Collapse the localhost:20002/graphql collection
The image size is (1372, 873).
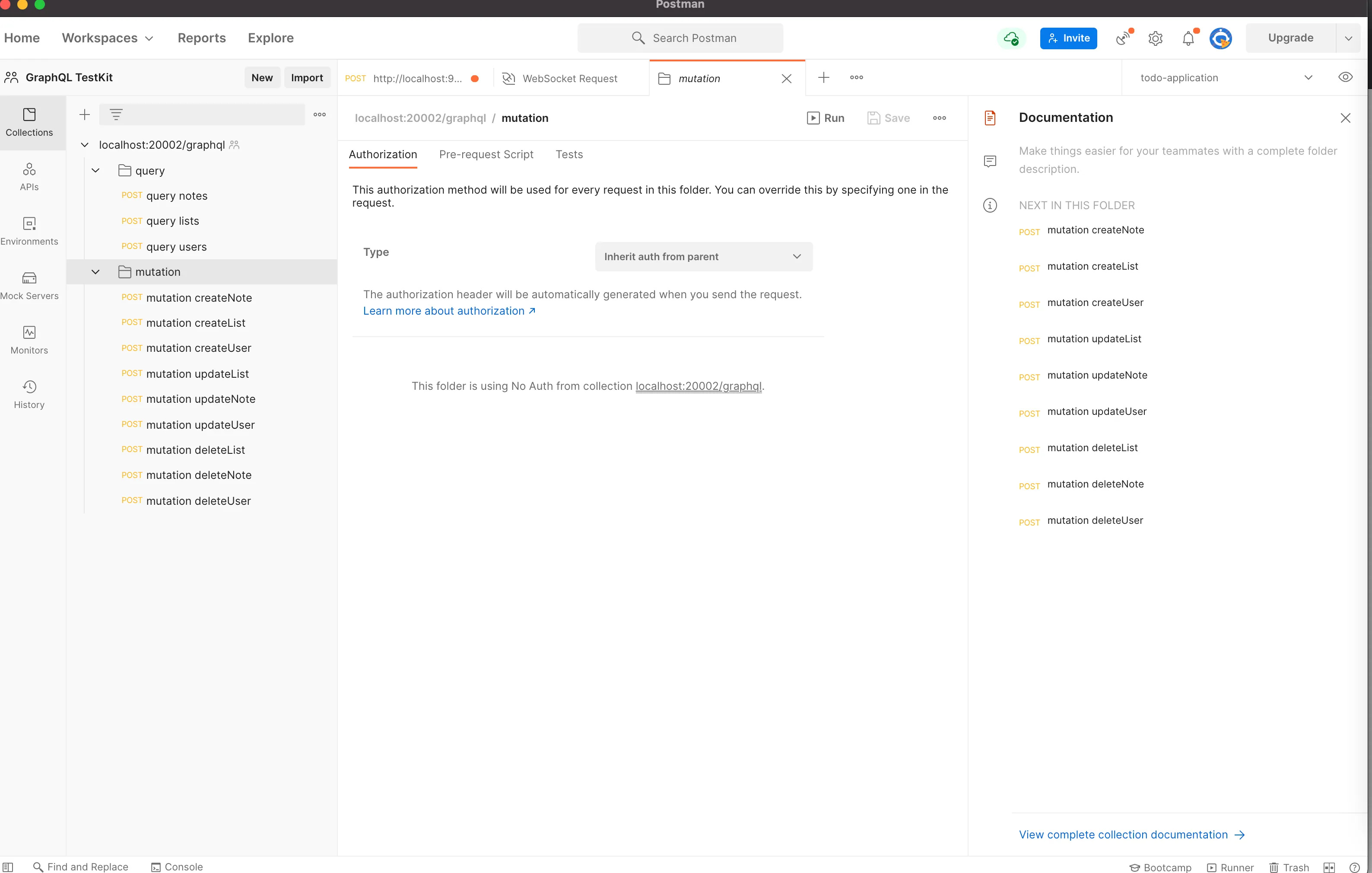pyautogui.click(x=84, y=145)
